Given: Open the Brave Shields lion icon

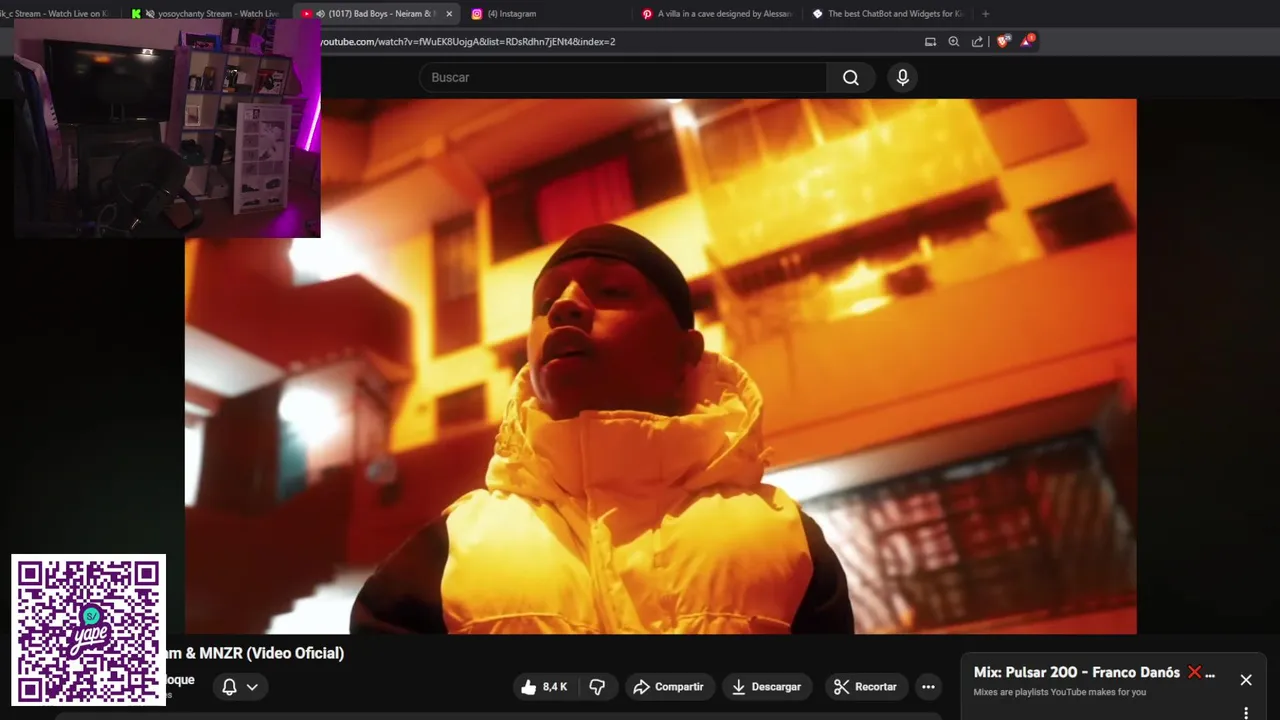Looking at the screenshot, I should [x=1003, y=42].
